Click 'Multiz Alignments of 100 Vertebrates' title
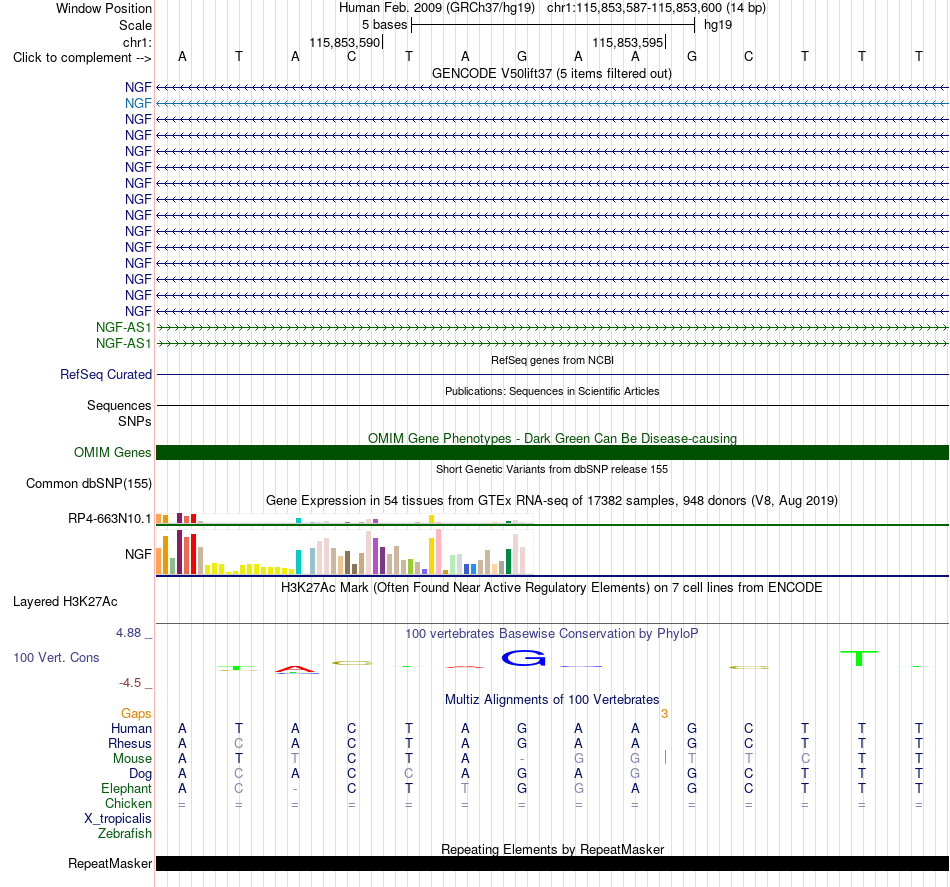This screenshot has width=950, height=887. coord(552,699)
